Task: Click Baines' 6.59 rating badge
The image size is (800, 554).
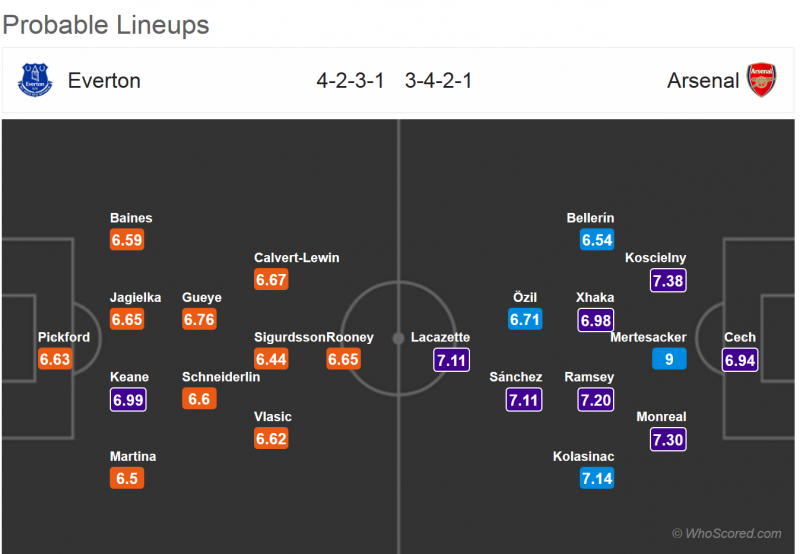Action: click(x=127, y=240)
